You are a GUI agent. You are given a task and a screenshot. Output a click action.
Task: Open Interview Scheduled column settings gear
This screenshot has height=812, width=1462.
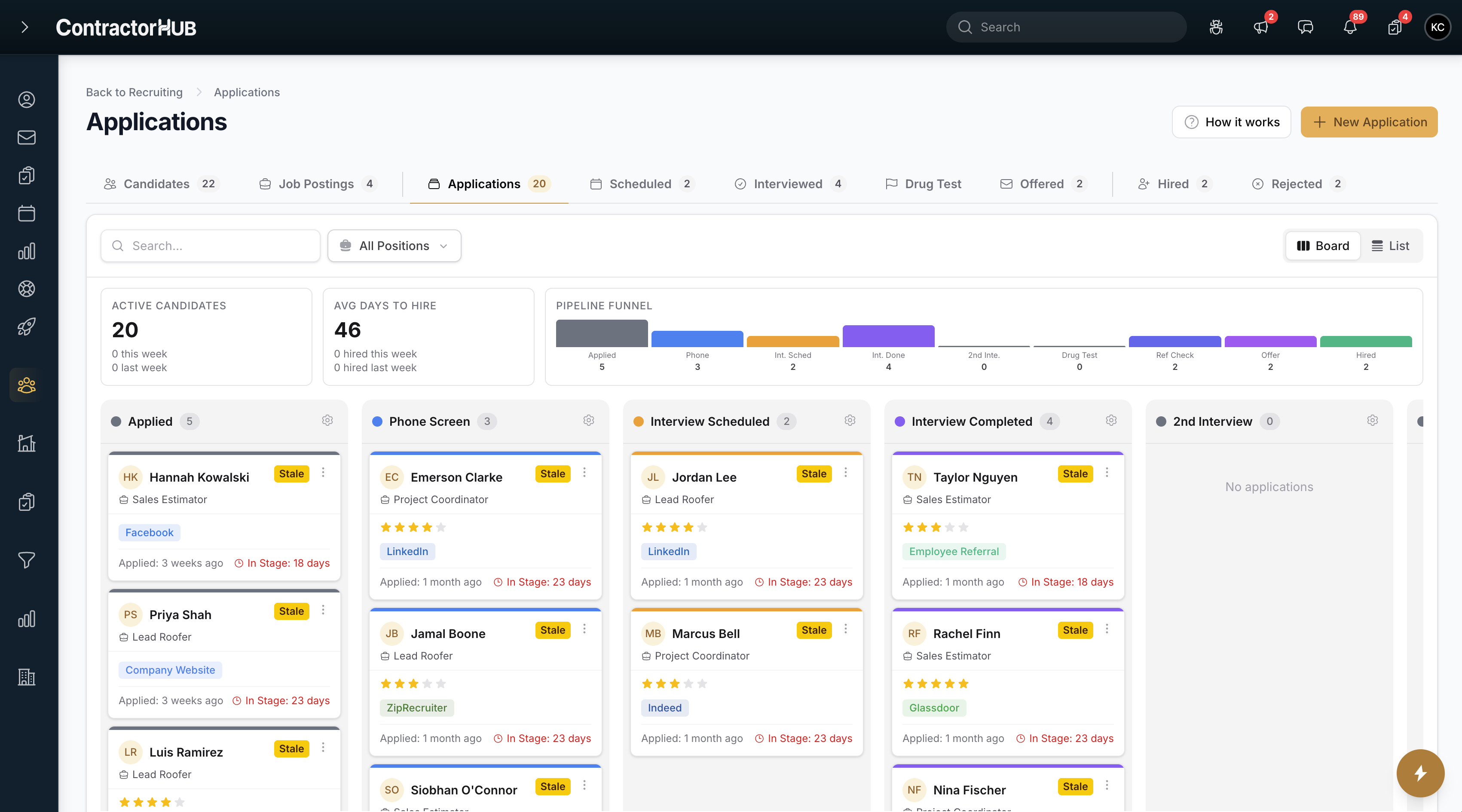[850, 421]
